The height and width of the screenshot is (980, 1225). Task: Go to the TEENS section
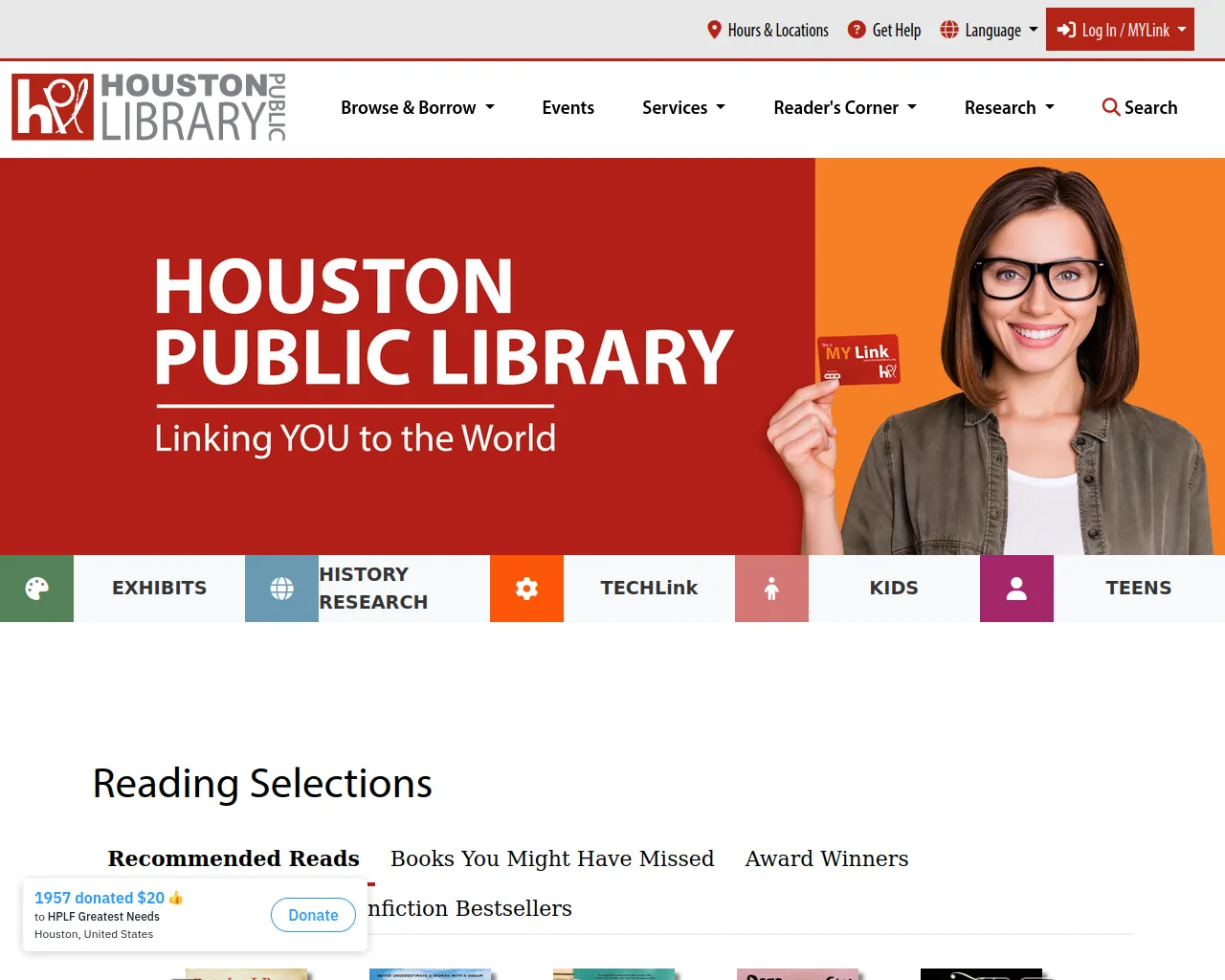point(1139,589)
